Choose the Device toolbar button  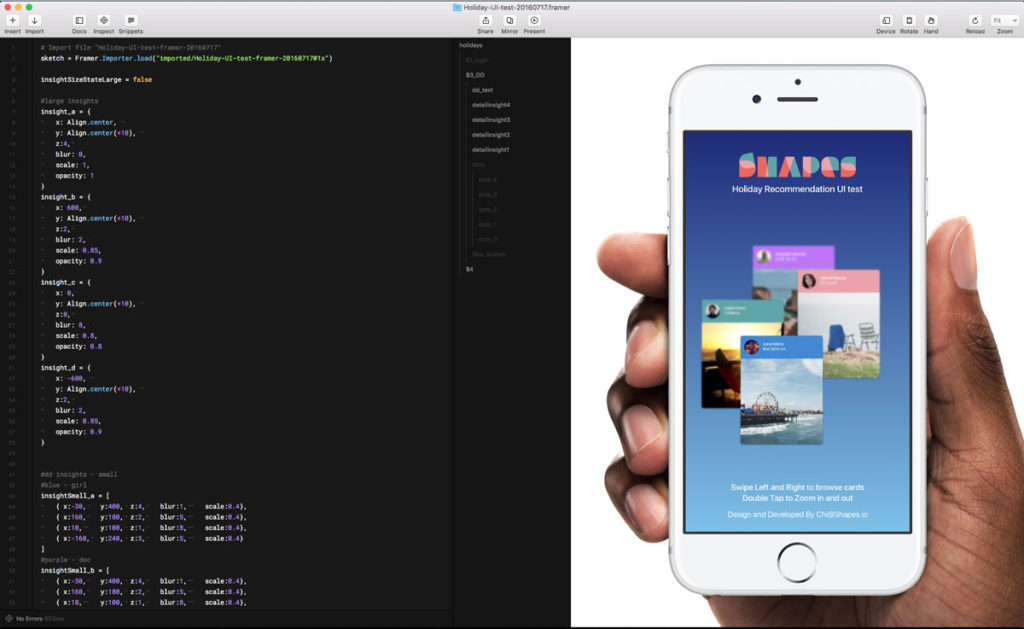coord(885,20)
